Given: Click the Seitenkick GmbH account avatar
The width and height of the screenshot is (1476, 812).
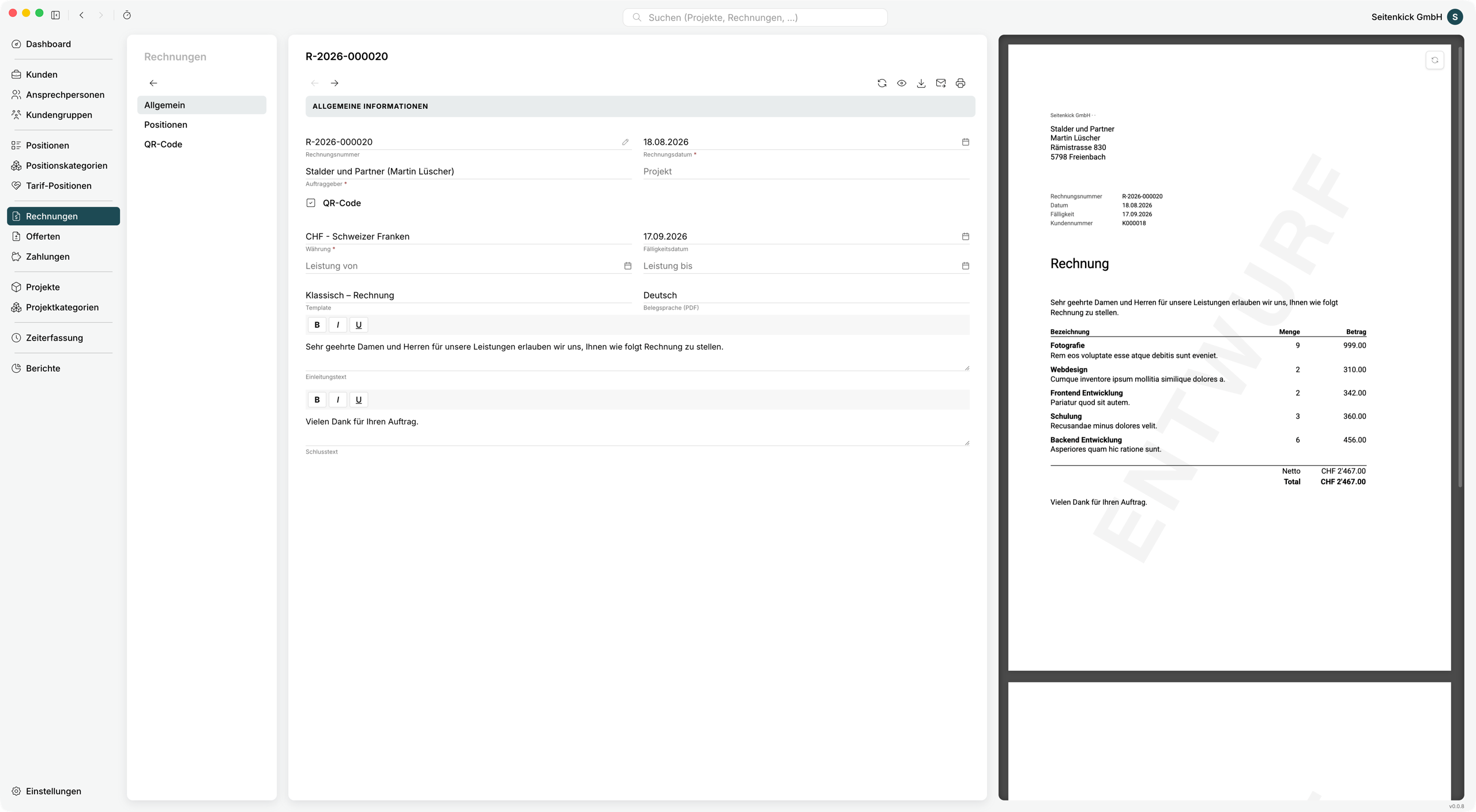Looking at the screenshot, I should [x=1455, y=17].
